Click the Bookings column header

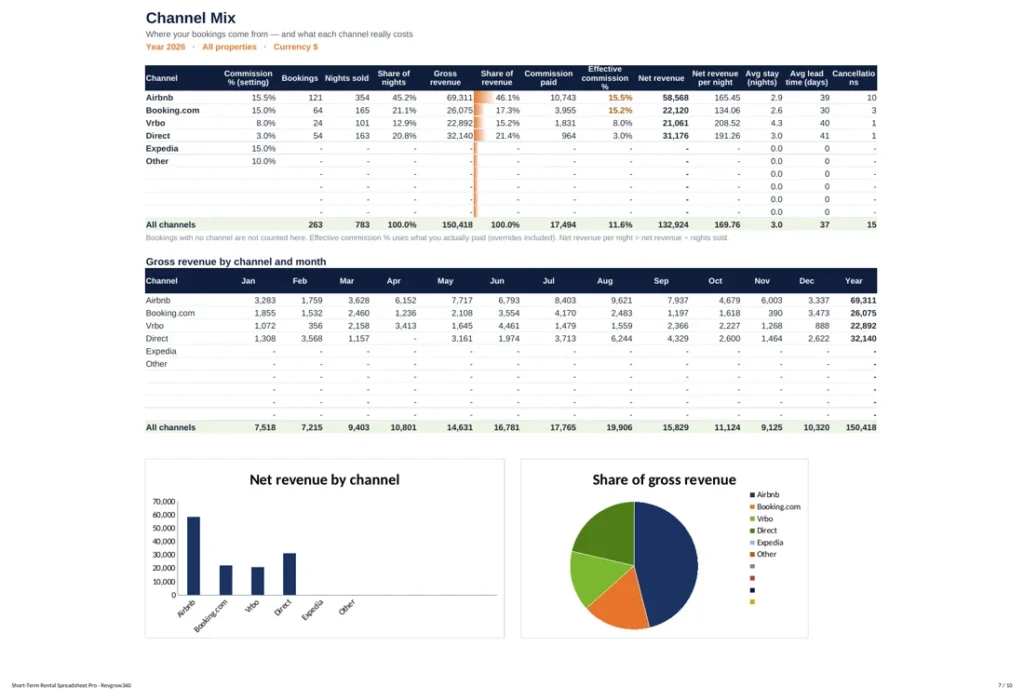(x=300, y=78)
